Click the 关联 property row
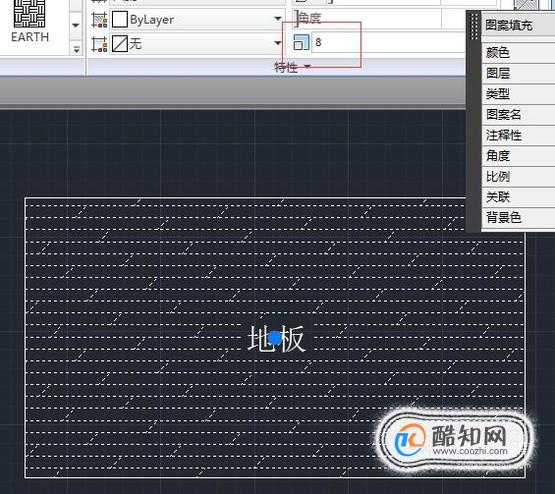Screen dimensions: 555x494 [x=518, y=197]
